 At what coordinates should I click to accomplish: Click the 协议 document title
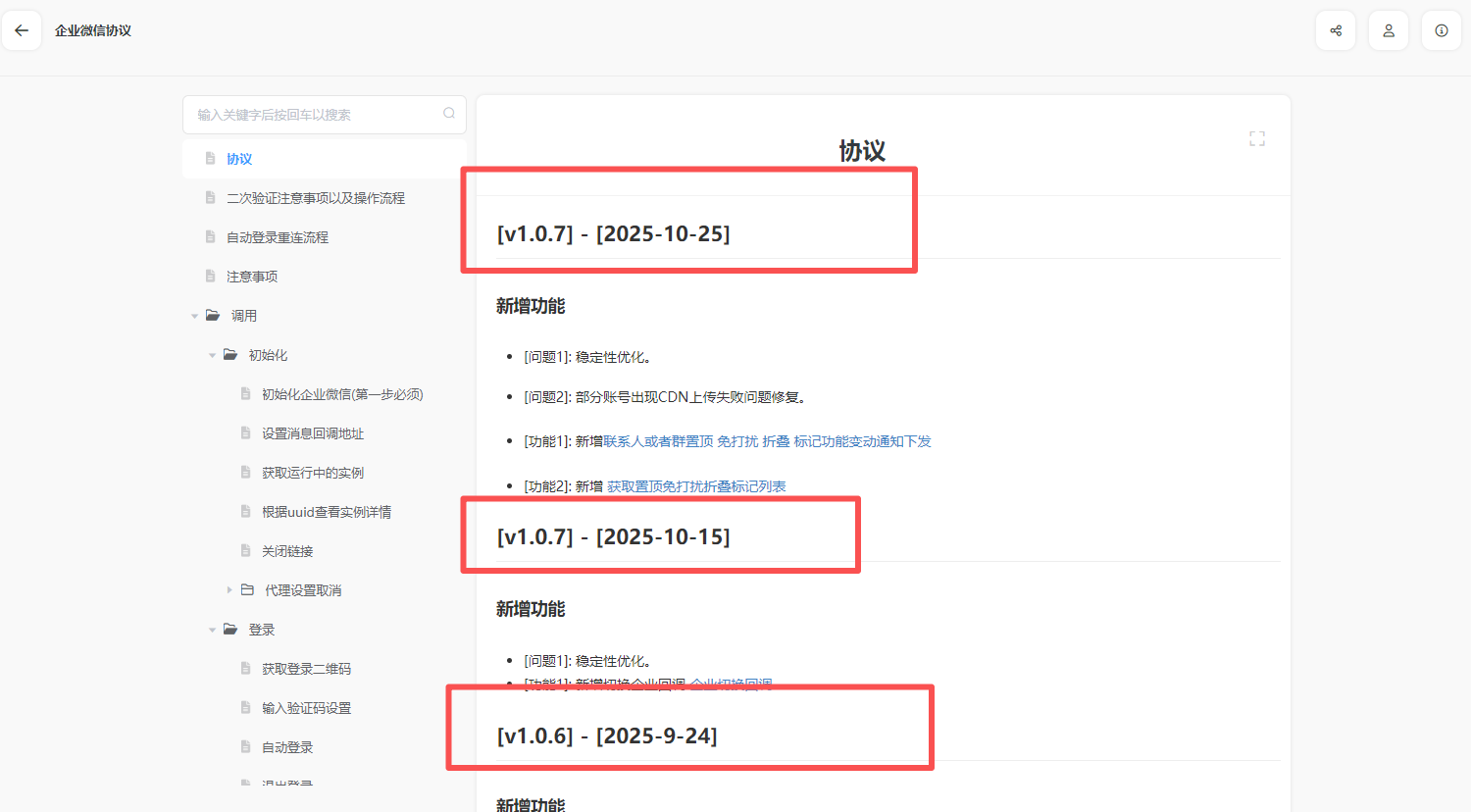tap(862, 151)
